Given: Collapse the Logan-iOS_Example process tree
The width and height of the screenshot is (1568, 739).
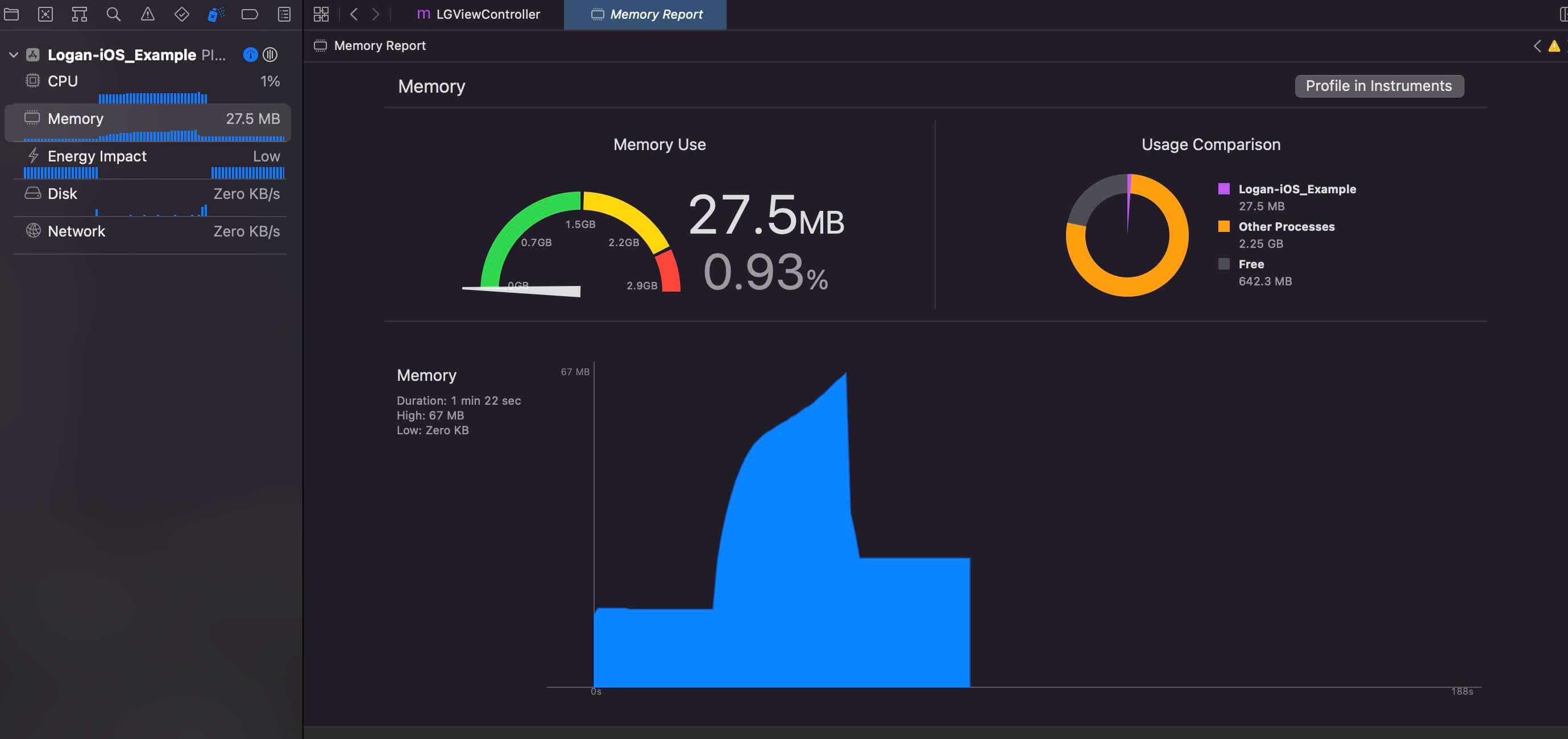Looking at the screenshot, I should (14, 55).
